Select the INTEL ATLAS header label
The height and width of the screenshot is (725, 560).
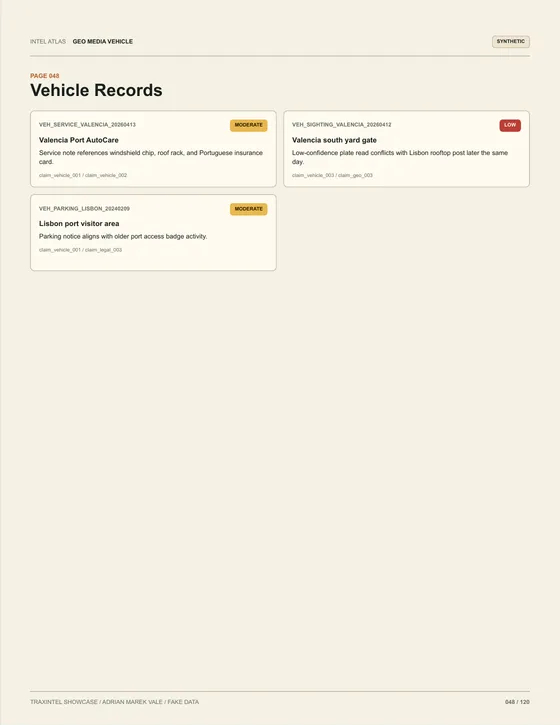48,42
